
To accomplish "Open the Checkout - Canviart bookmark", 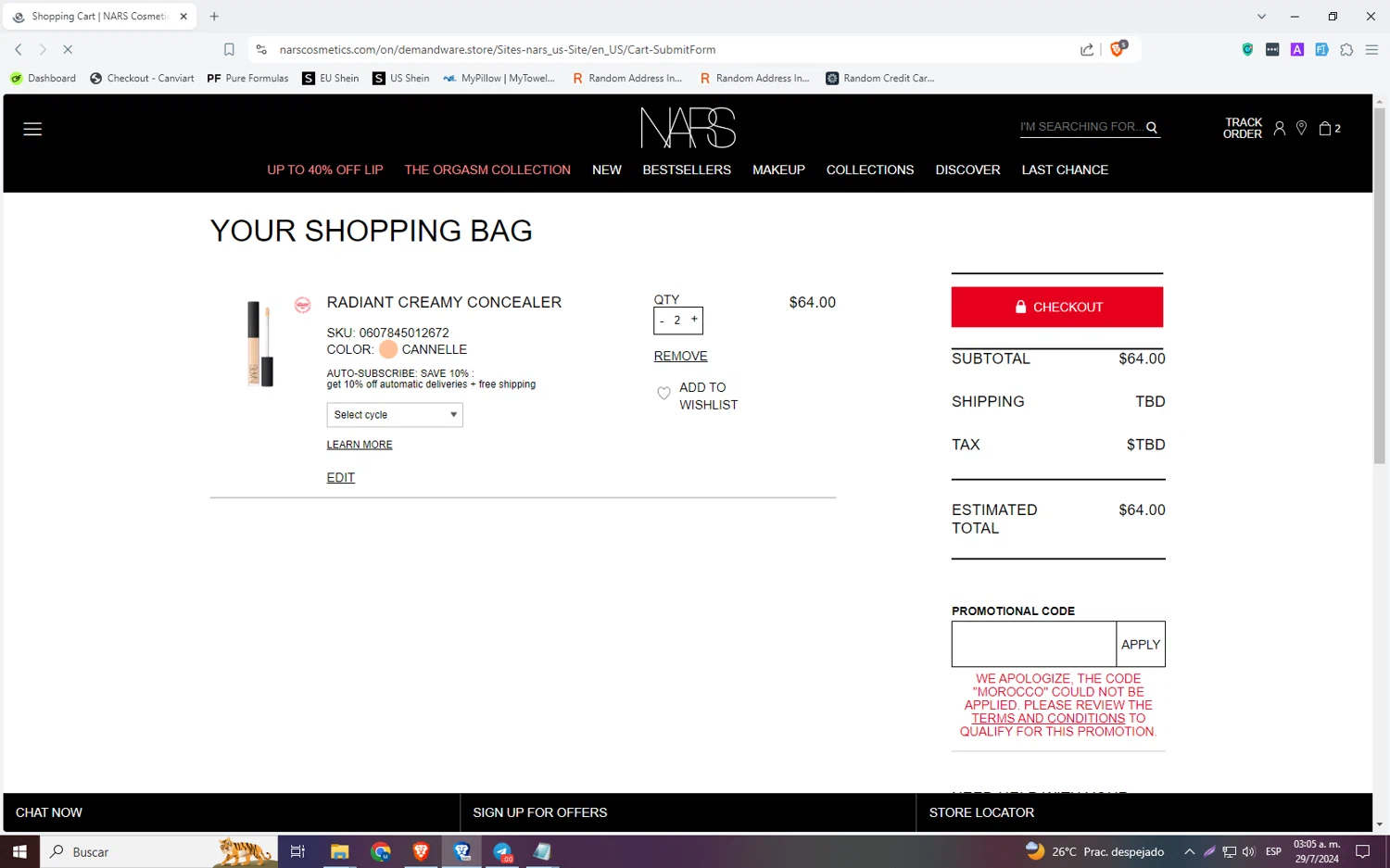I will (x=142, y=78).
